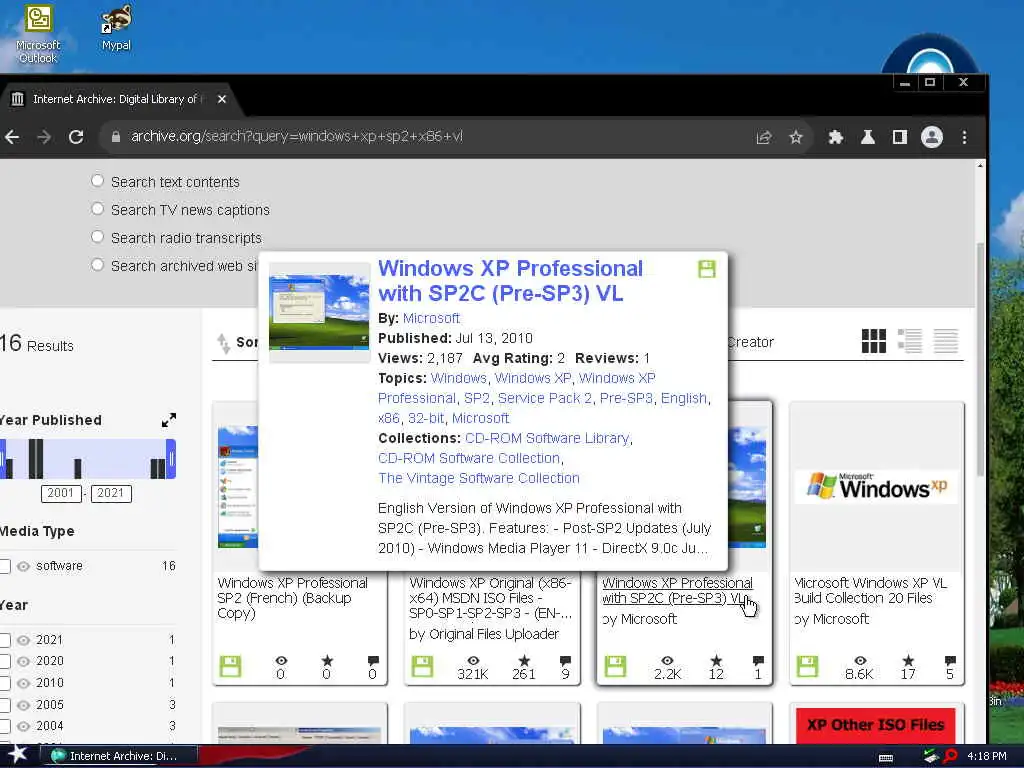Click the share page icon in address bar

(763, 137)
